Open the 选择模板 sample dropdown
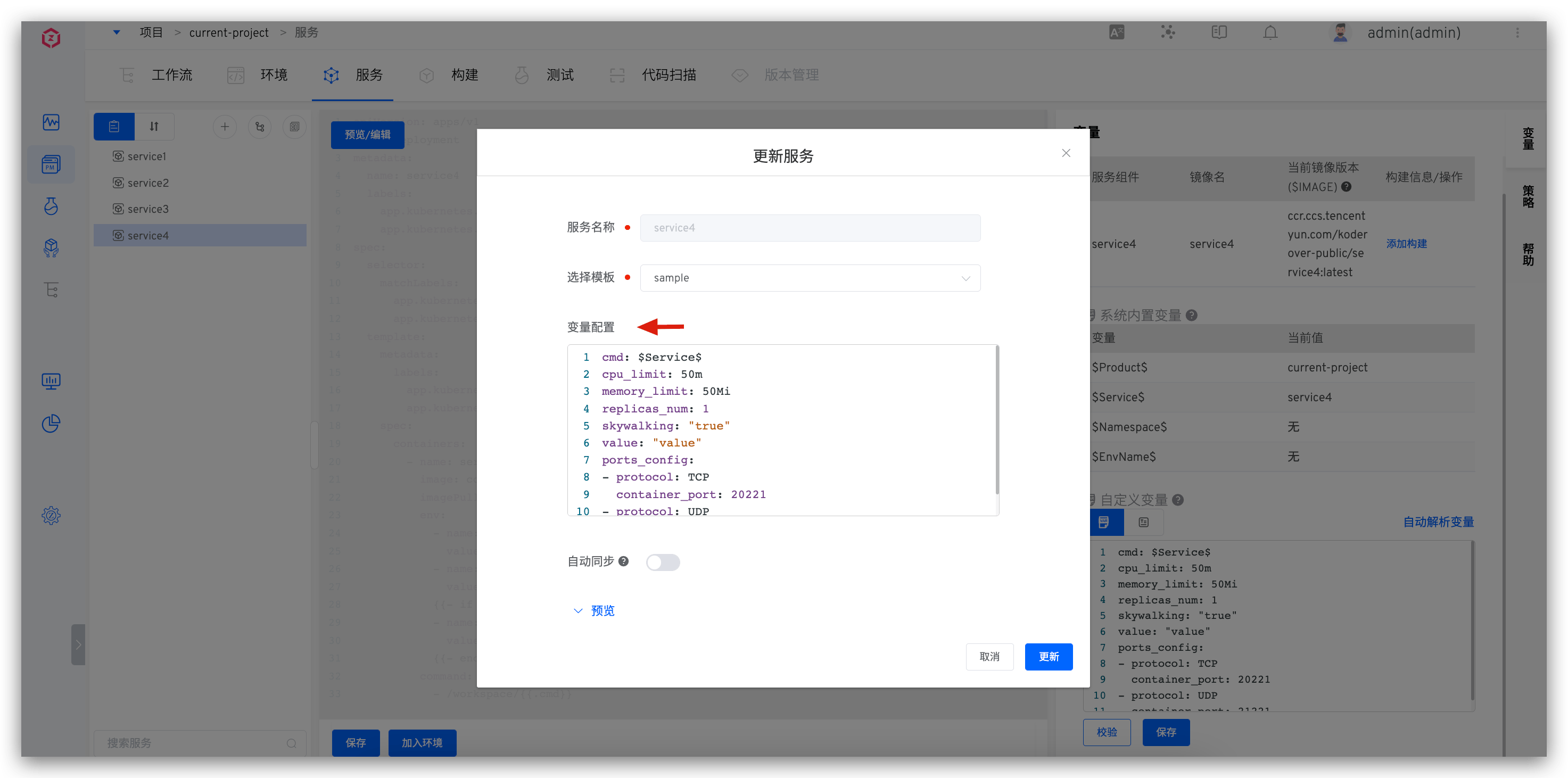 (810, 278)
